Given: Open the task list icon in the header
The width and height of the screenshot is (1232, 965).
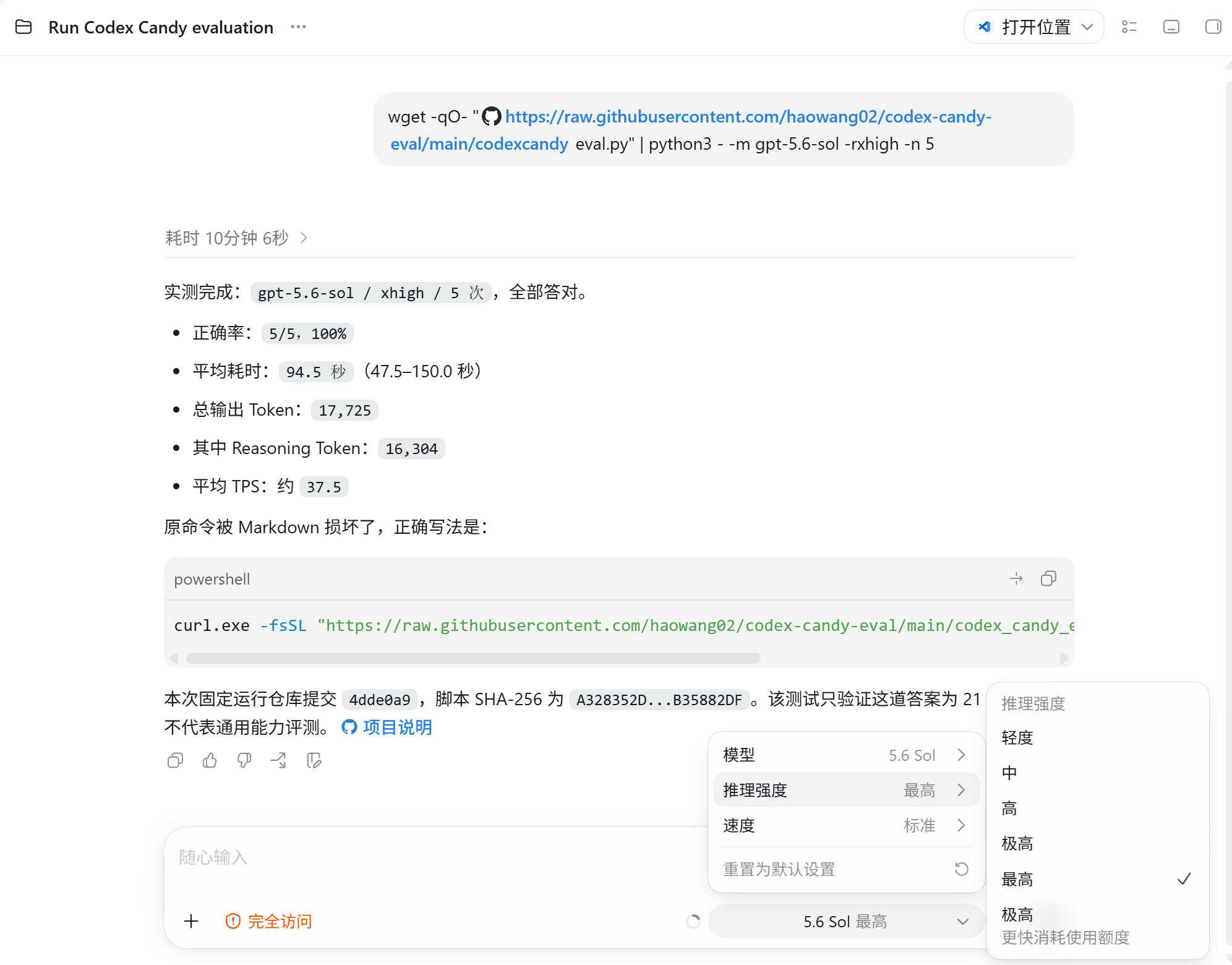Looking at the screenshot, I should pyautogui.click(x=1129, y=27).
